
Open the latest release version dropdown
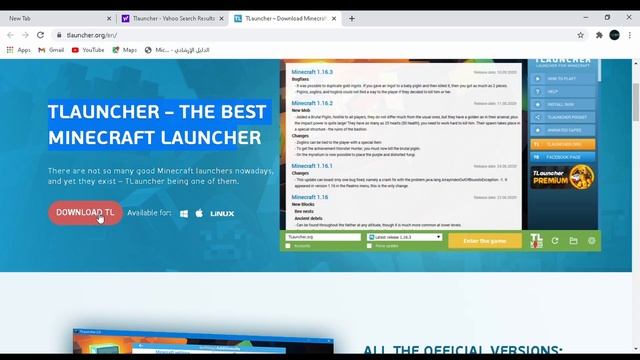(404, 237)
